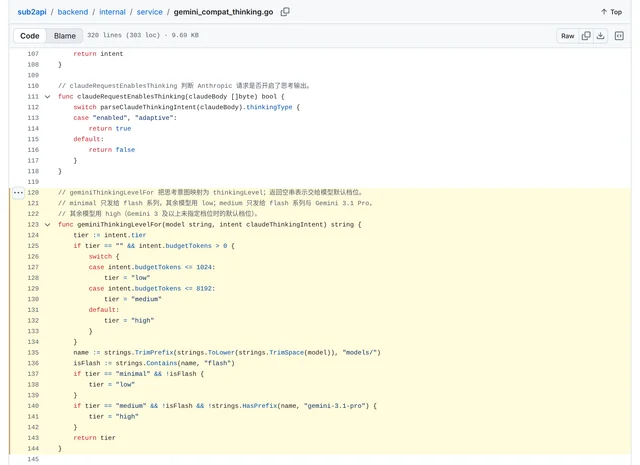The width and height of the screenshot is (640, 465).
Task: Open symbols panel icon
Action: tap(619, 36)
